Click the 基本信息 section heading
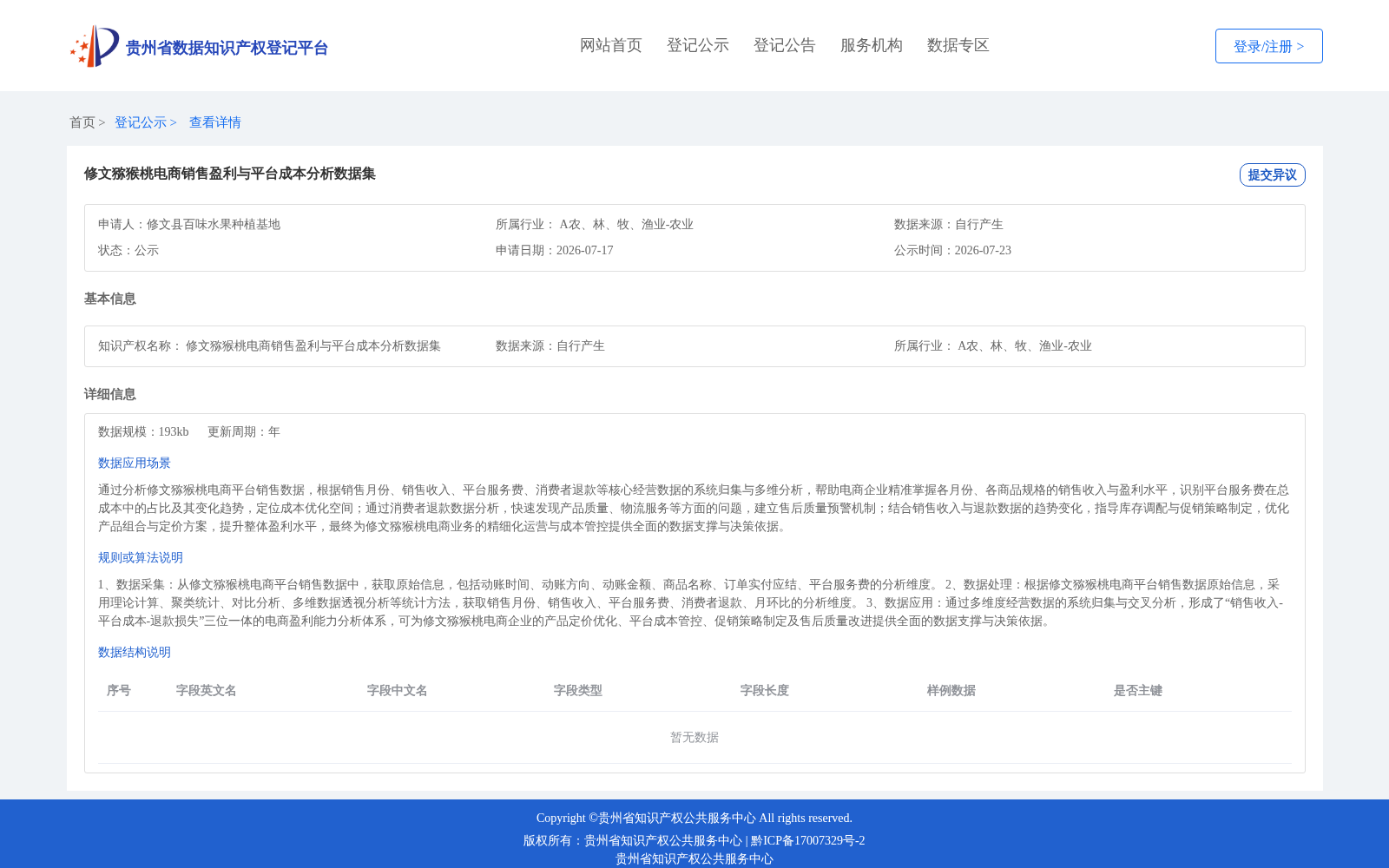 [x=110, y=299]
